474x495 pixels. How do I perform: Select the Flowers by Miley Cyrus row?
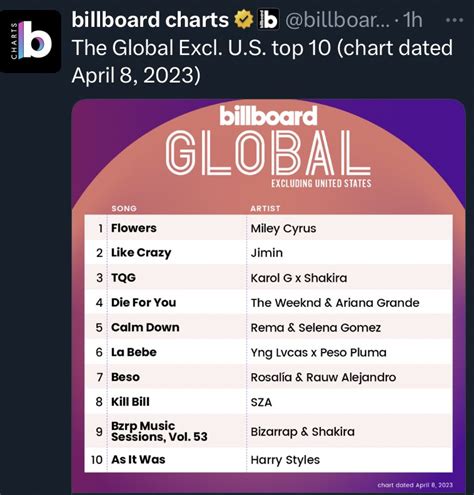point(269,228)
